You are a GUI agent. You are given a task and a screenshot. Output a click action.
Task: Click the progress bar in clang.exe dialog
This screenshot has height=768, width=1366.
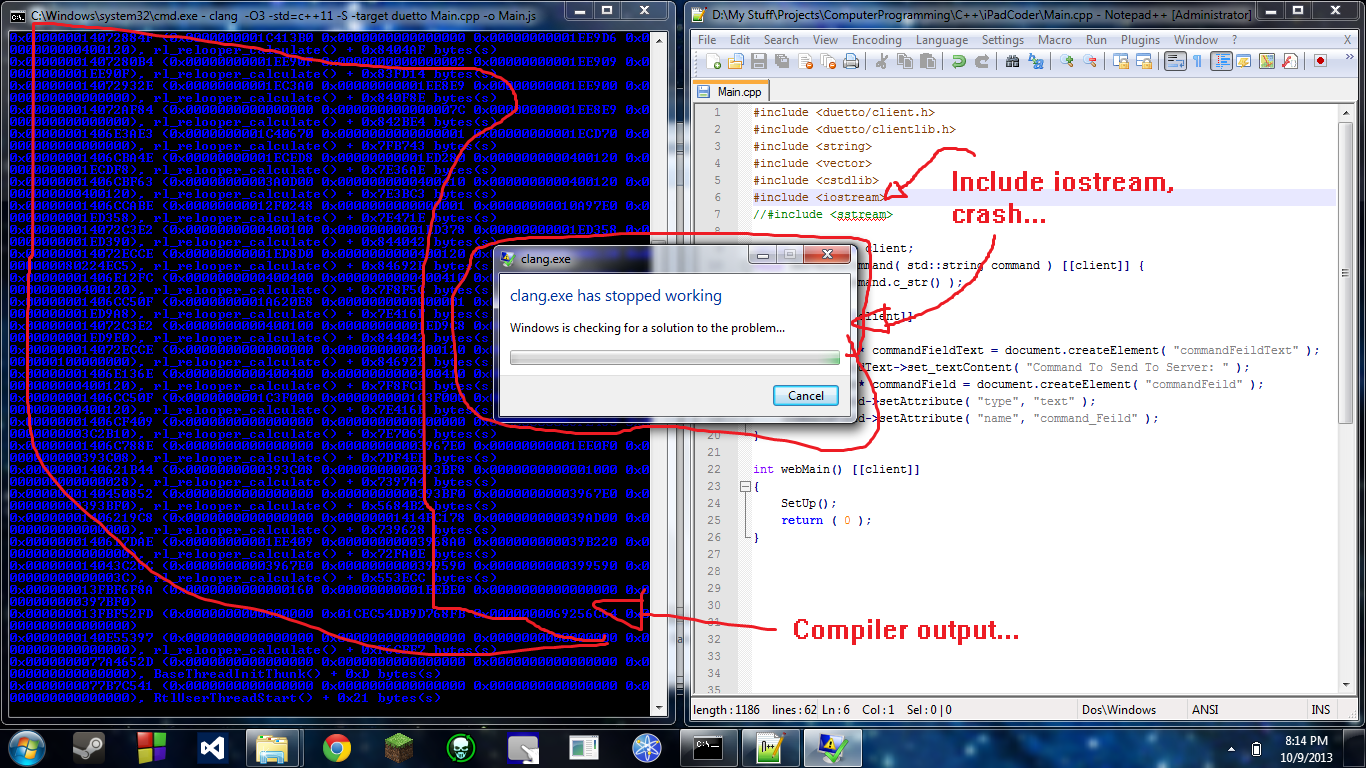tap(675, 357)
